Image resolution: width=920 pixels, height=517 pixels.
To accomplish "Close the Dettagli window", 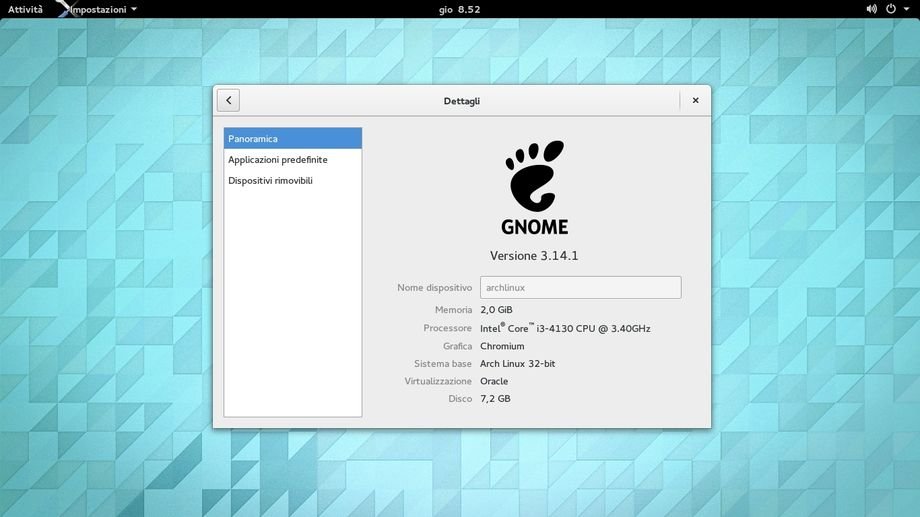I will click(x=695, y=100).
